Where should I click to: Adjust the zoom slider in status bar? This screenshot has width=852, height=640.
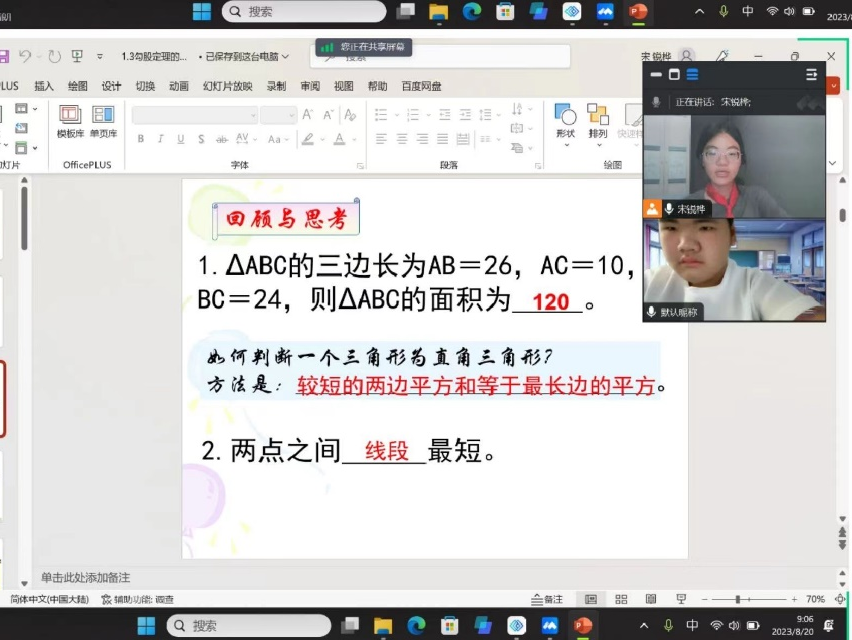point(740,599)
